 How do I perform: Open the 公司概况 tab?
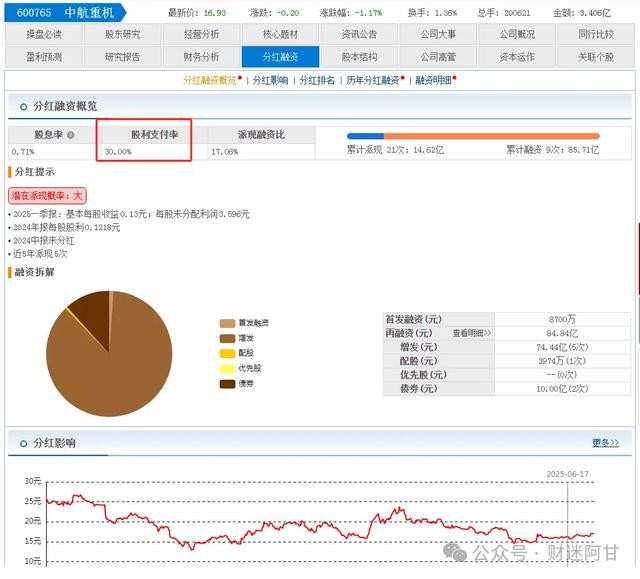click(x=517, y=34)
